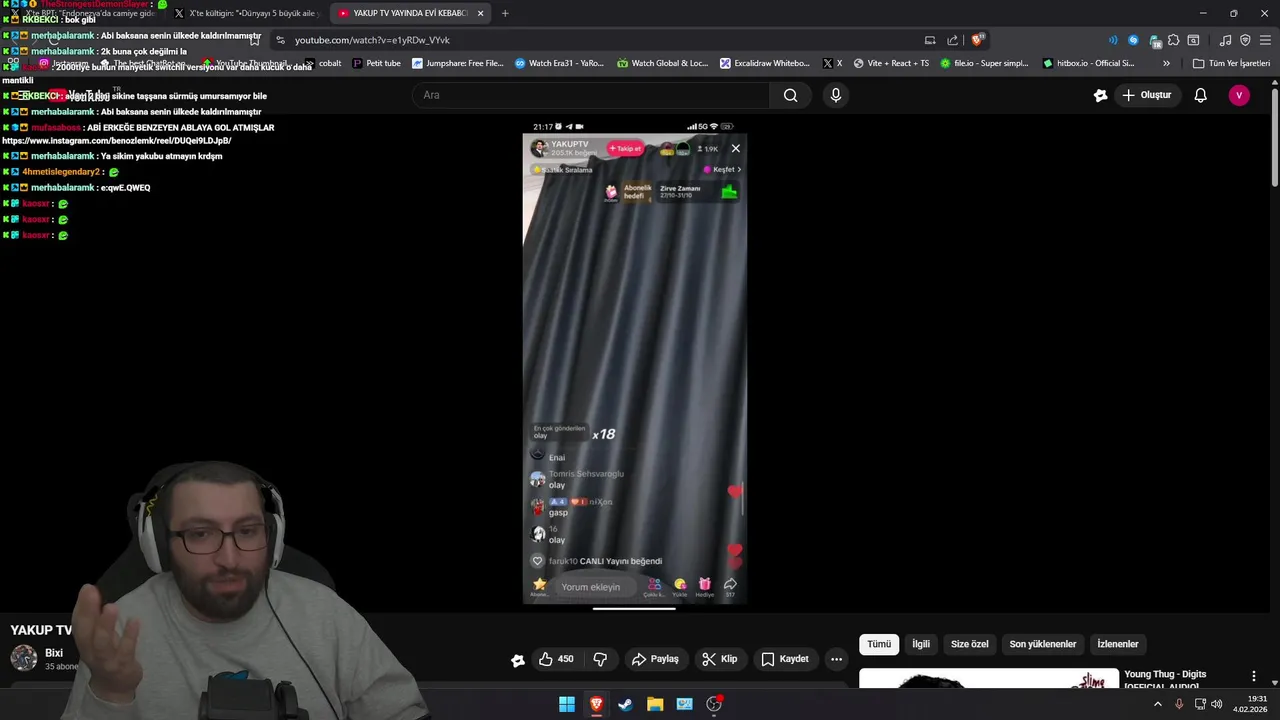Open Windows Start menu
Screen dimensions: 1280x720
(x=567, y=704)
